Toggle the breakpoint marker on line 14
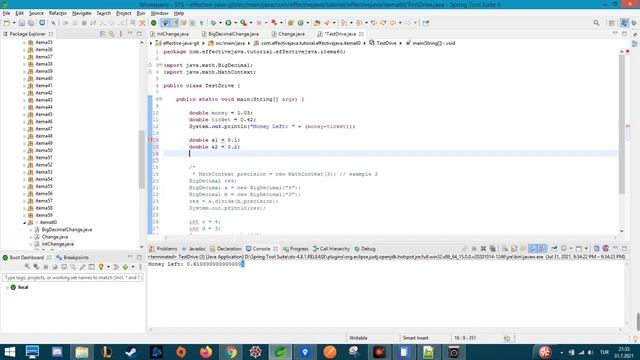 click(150, 140)
